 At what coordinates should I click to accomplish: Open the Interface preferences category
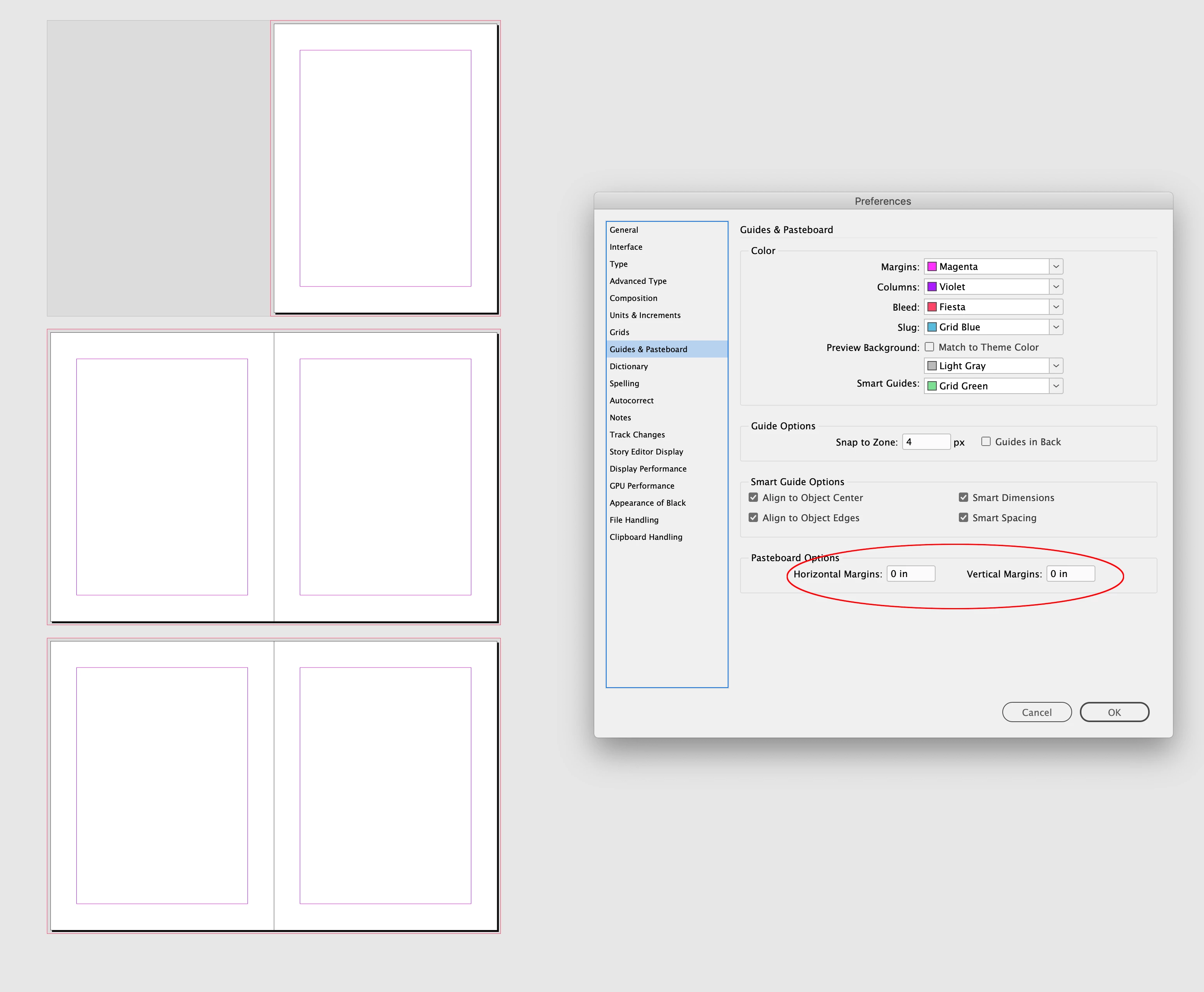pos(626,247)
